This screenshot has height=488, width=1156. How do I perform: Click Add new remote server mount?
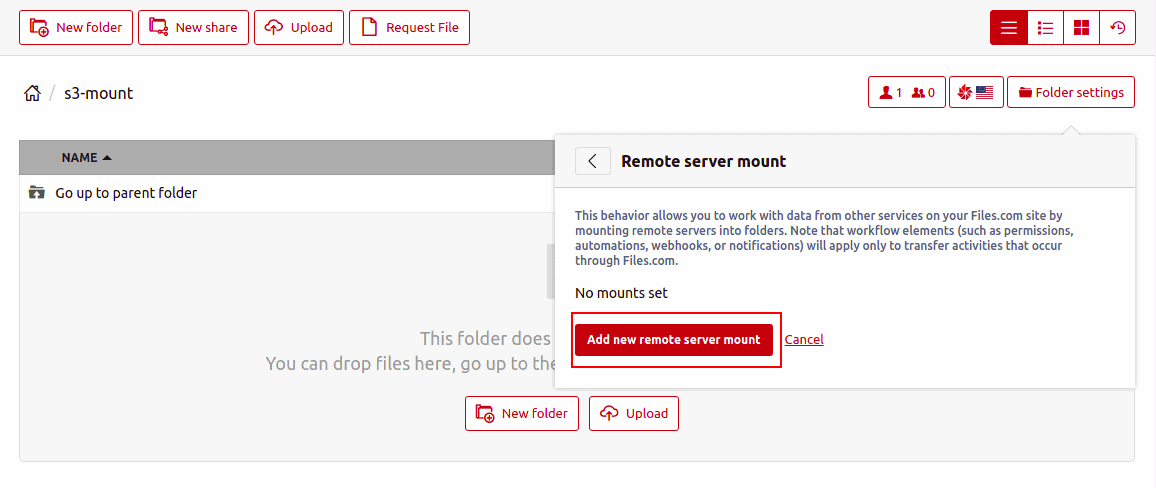tap(674, 340)
